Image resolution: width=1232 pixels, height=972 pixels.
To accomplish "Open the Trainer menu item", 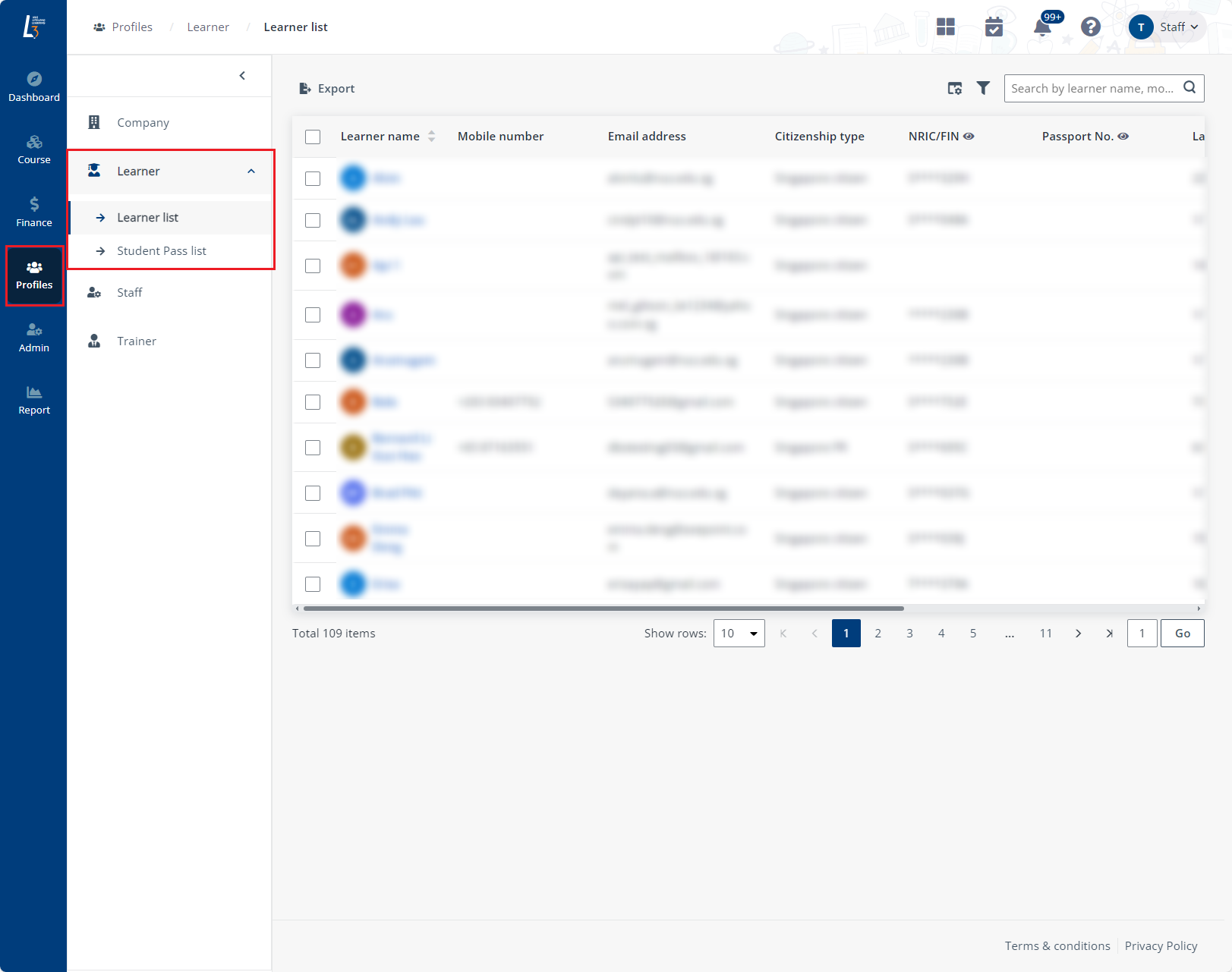I will click(137, 341).
